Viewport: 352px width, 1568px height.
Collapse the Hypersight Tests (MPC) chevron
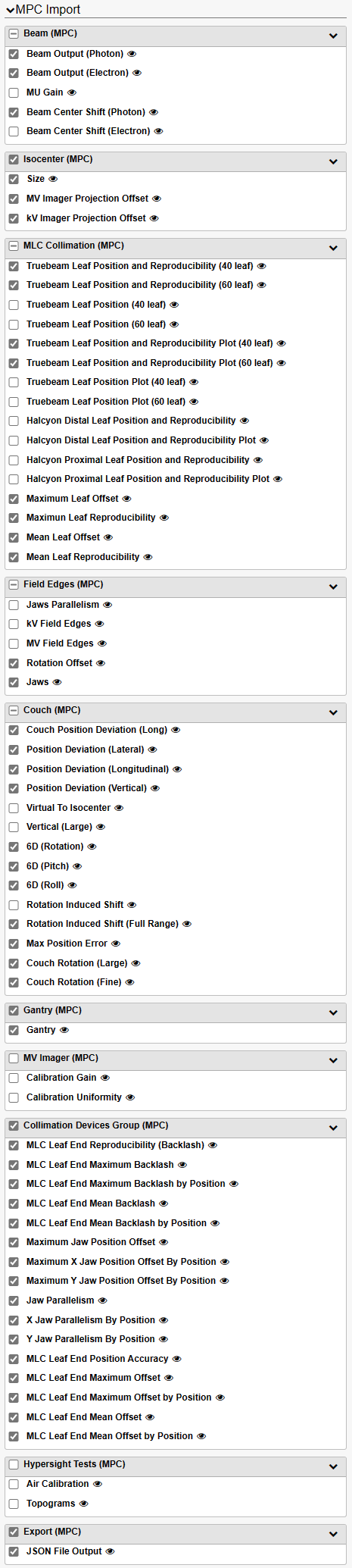click(x=333, y=1466)
